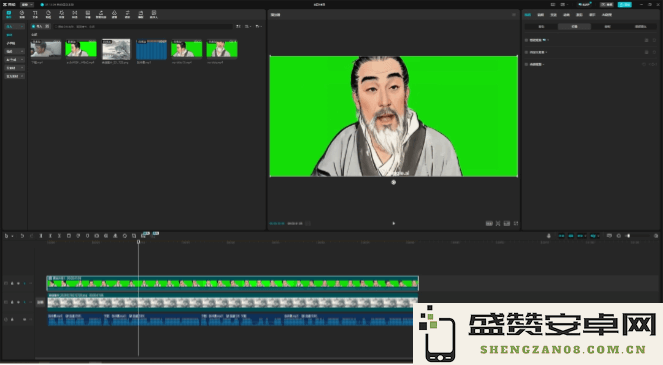Image resolution: width=663 pixels, height=365 pixels.
Task: Switch to the Speed tab in the properties panel
Action: (x=553, y=15)
